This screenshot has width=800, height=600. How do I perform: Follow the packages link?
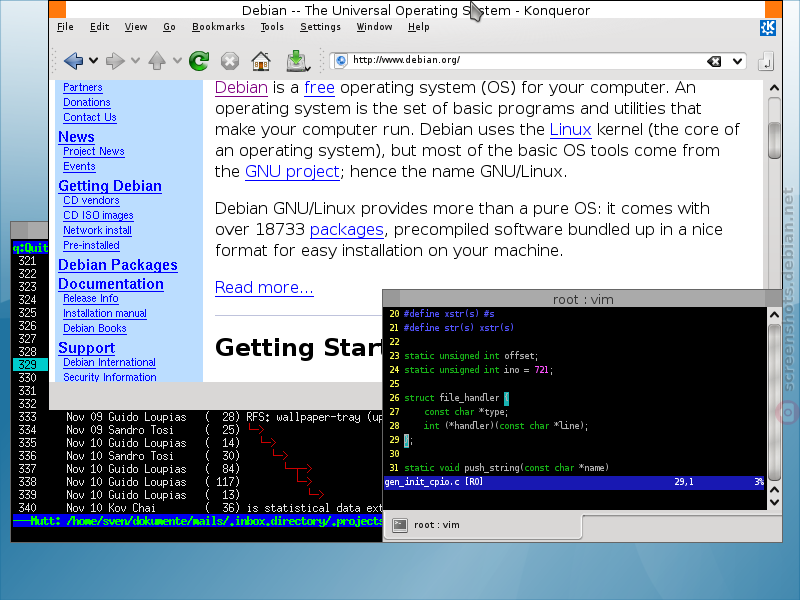(x=346, y=230)
